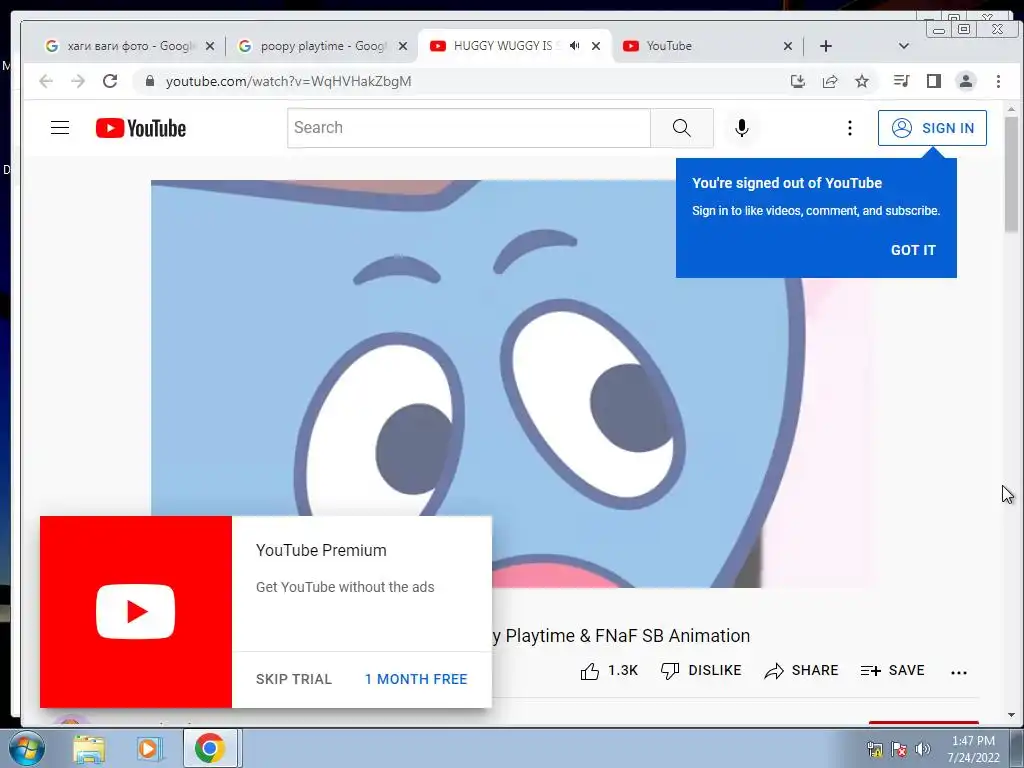Click the taskbar clock
1024x768 pixels.
[x=973, y=749]
